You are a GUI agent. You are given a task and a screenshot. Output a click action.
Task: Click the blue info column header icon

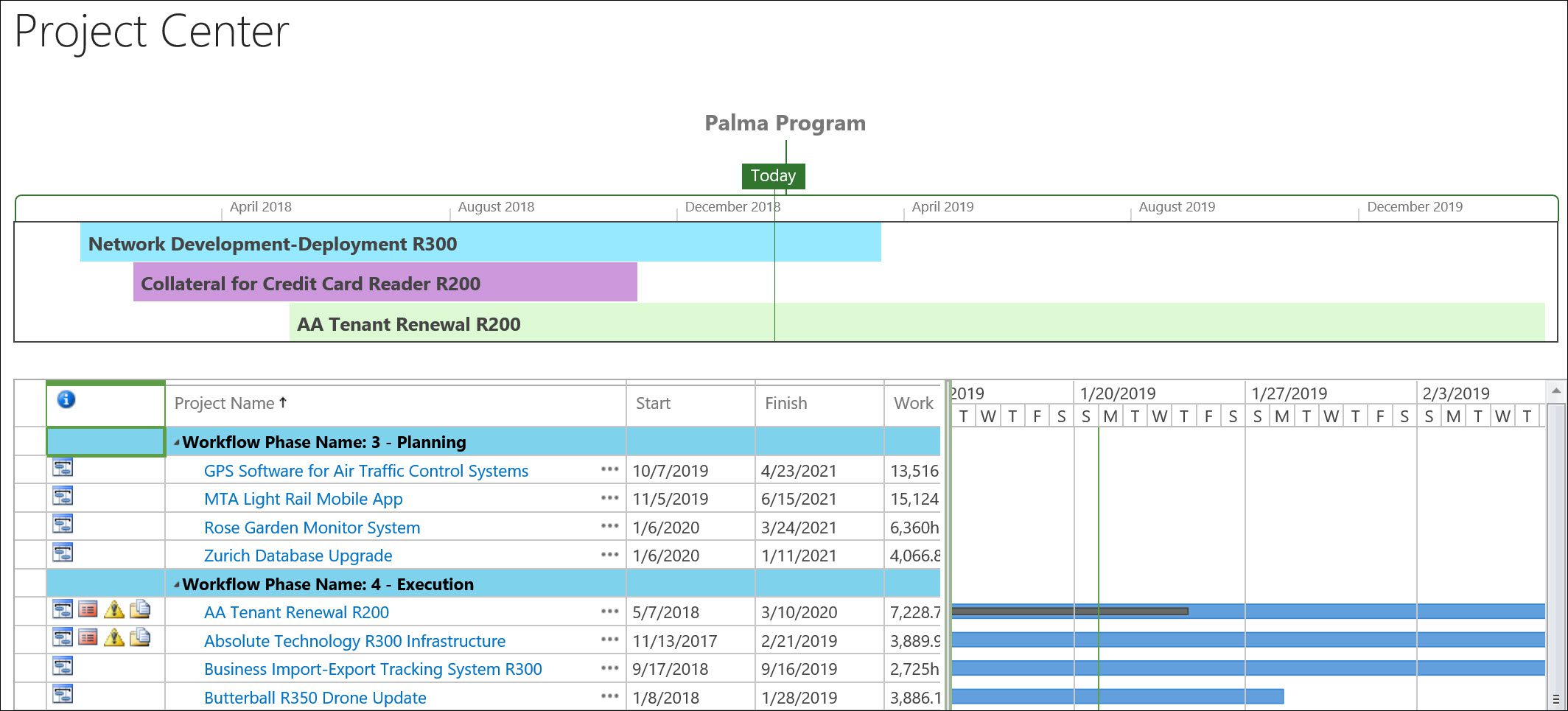pos(66,399)
